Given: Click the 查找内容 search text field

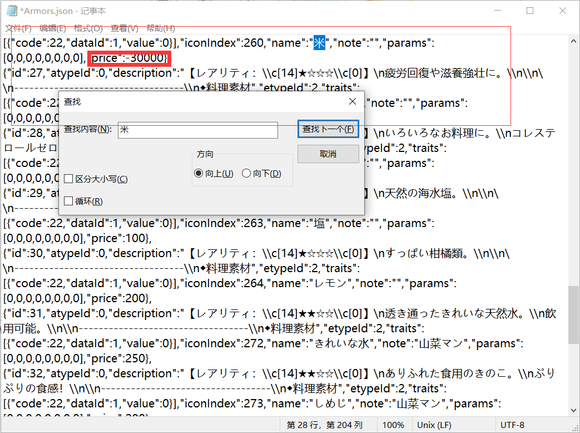Looking at the screenshot, I should coord(198,130).
